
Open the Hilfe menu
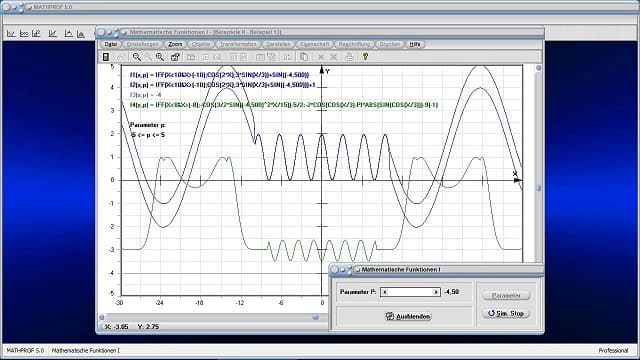(x=415, y=44)
